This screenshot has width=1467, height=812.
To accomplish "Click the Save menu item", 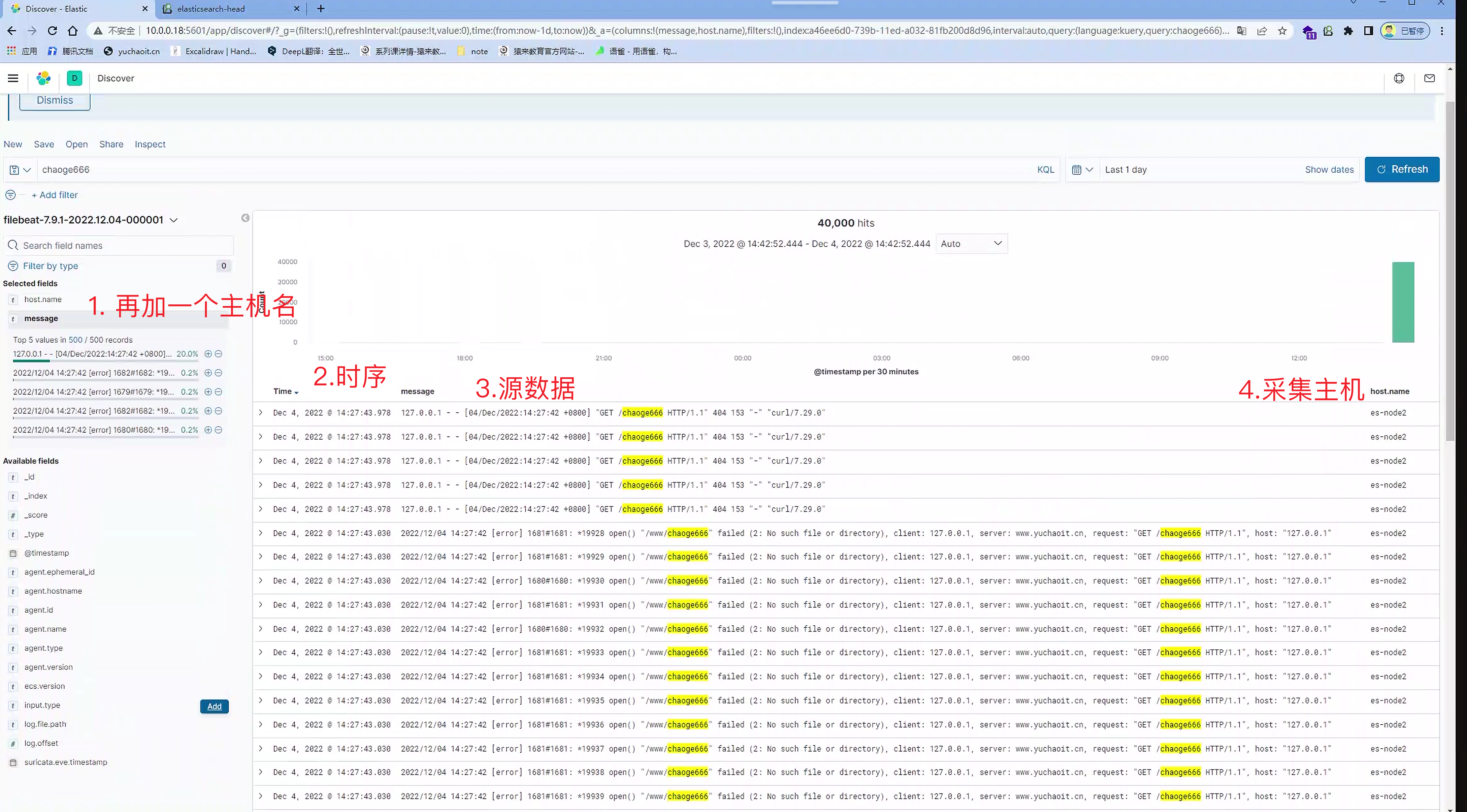I will tap(44, 144).
